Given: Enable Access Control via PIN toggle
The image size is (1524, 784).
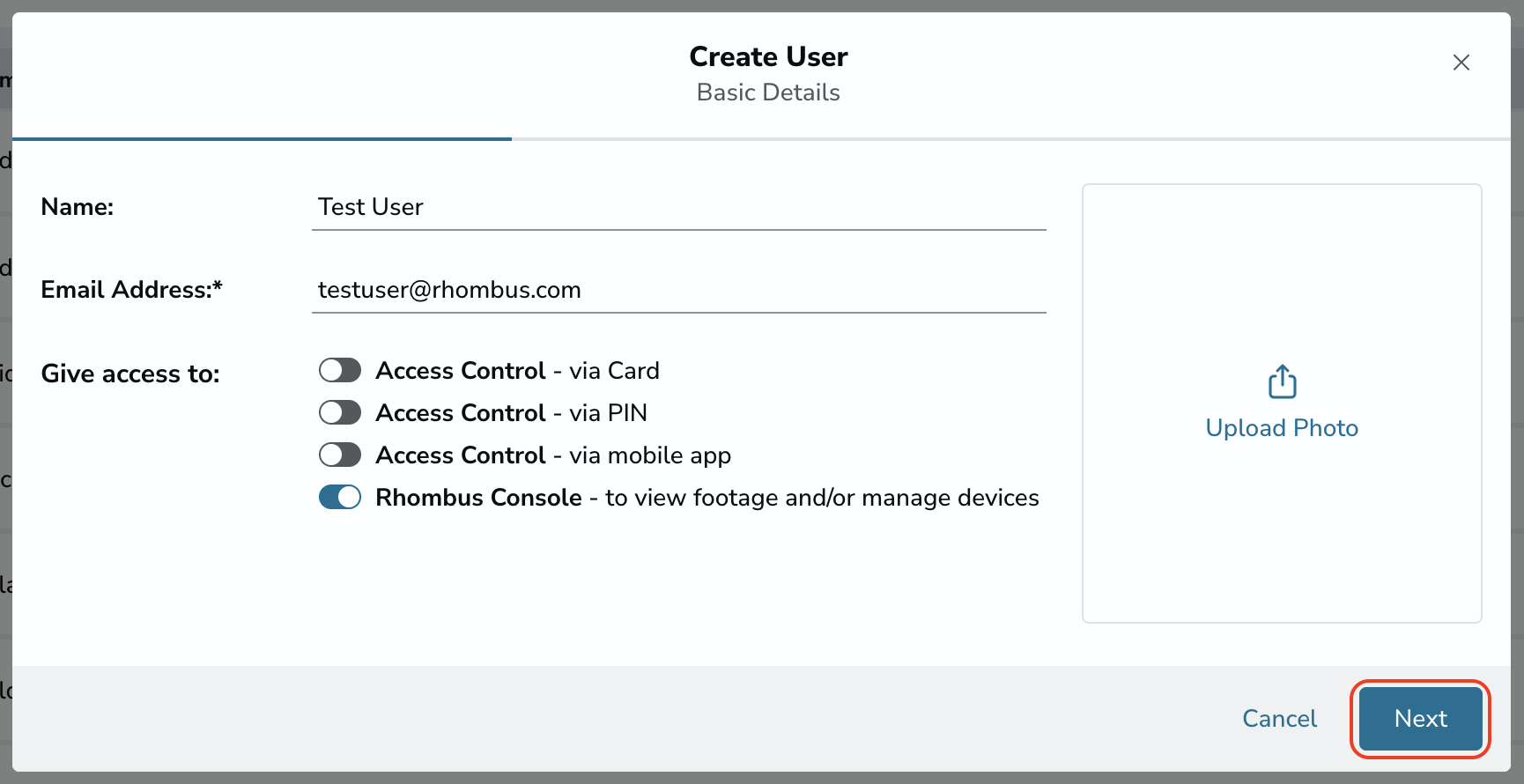Looking at the screenshot, I should (x=340, y=412).
